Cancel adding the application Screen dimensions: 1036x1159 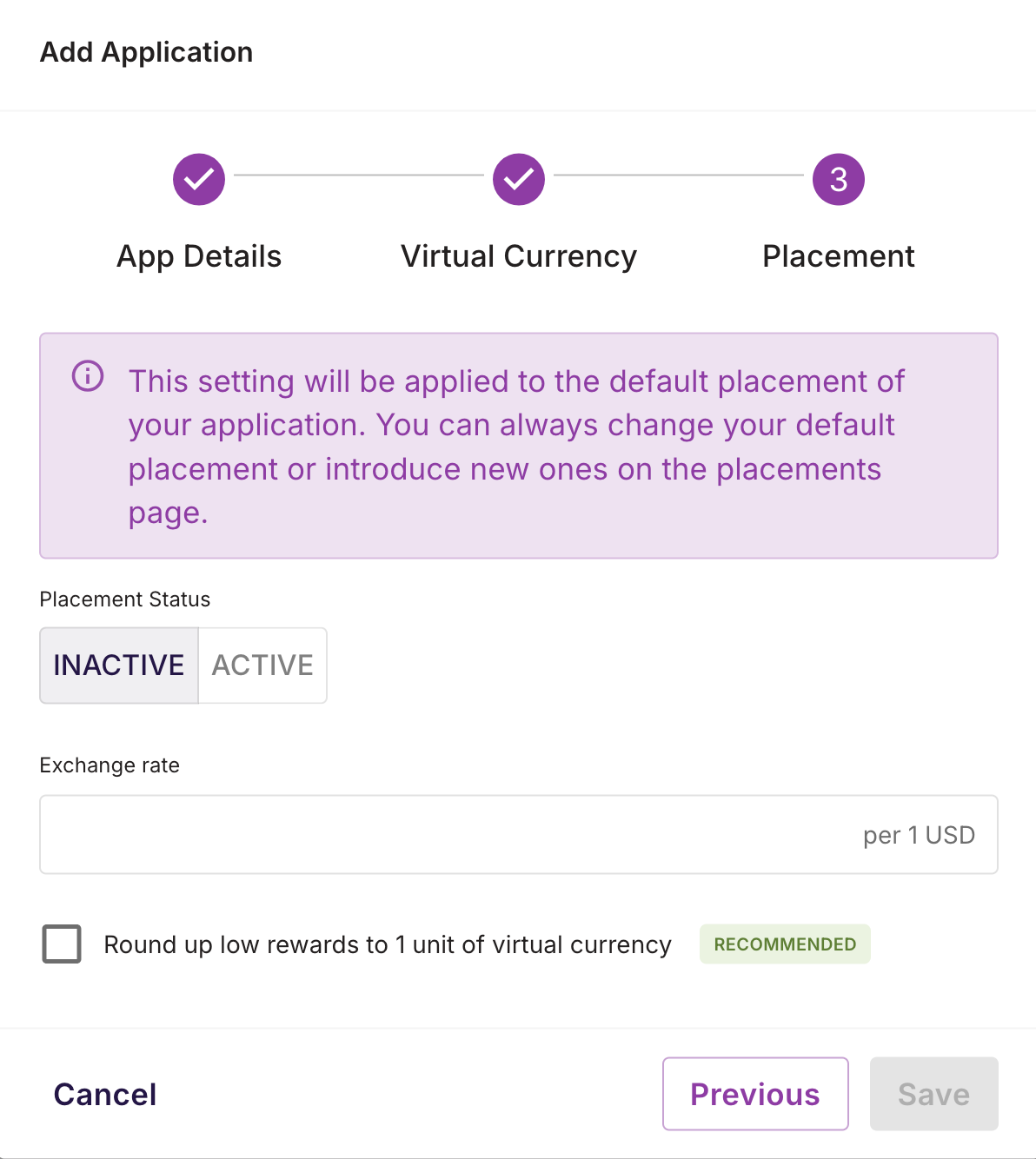[105, 1095]
